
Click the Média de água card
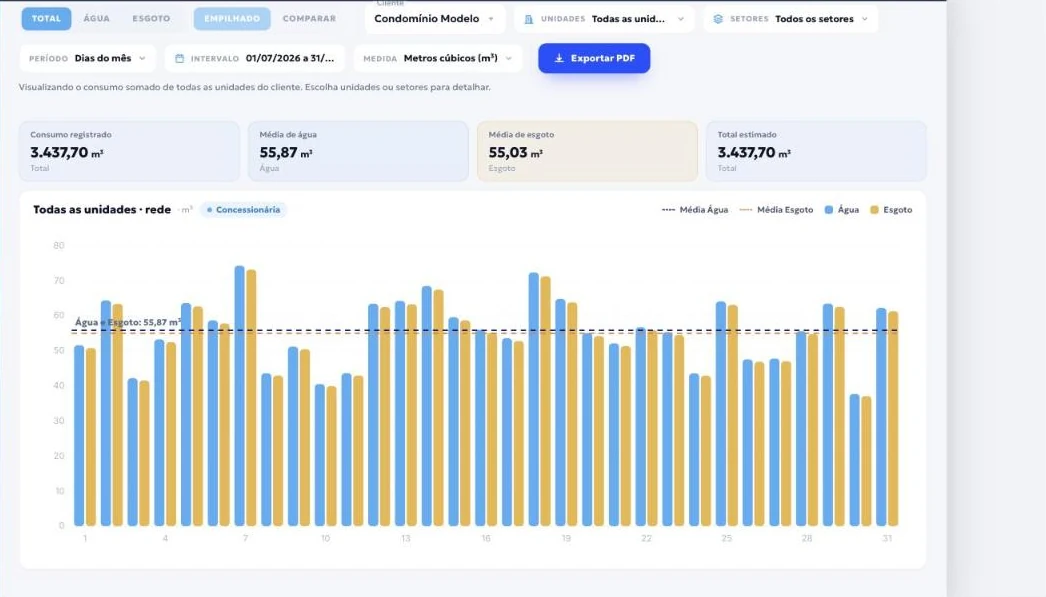point(358,151)
